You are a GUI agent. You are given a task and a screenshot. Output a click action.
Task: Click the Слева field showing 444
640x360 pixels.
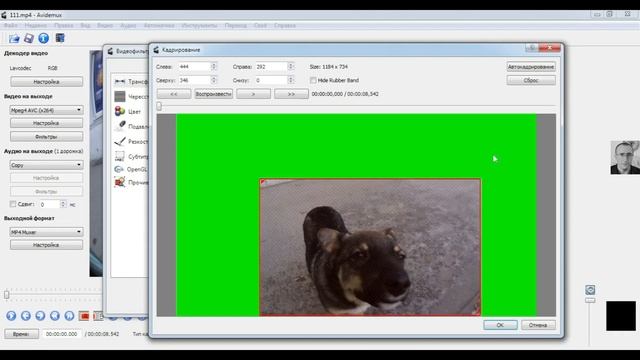(194, 67)
